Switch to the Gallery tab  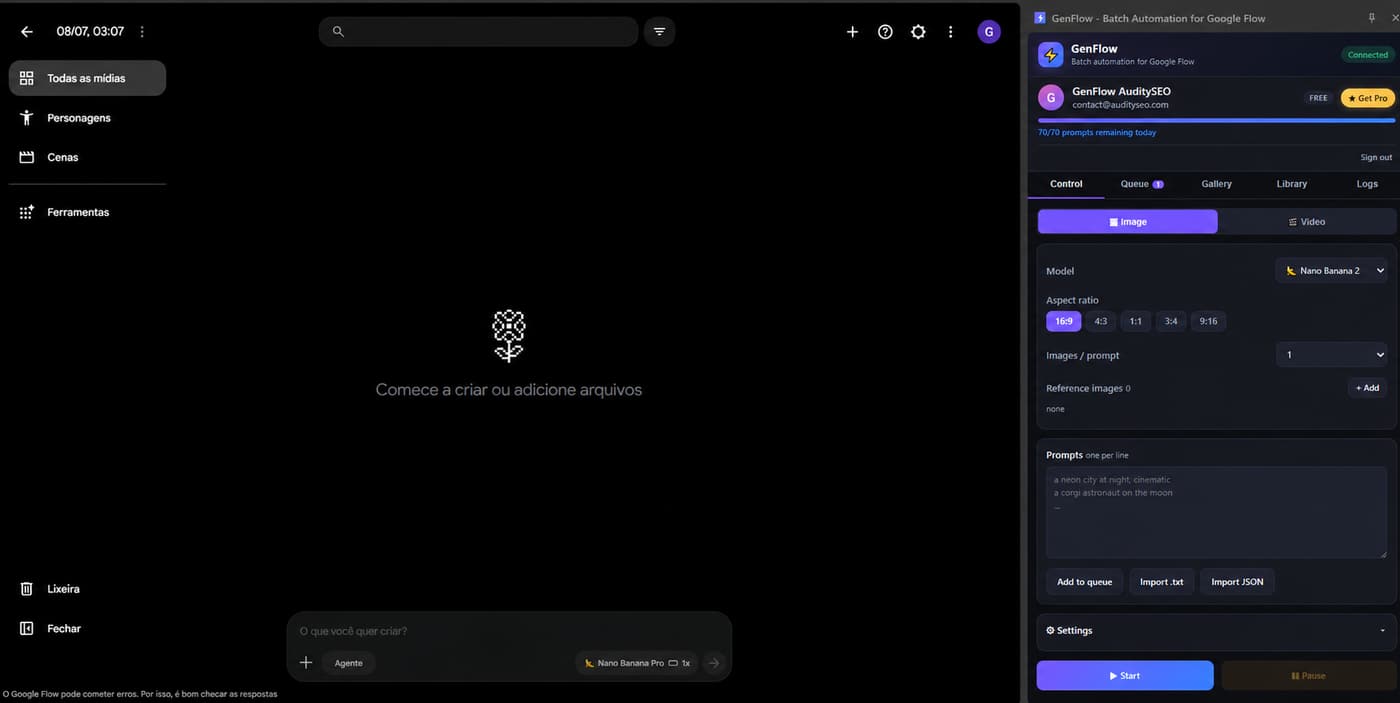coord(1216,184)
